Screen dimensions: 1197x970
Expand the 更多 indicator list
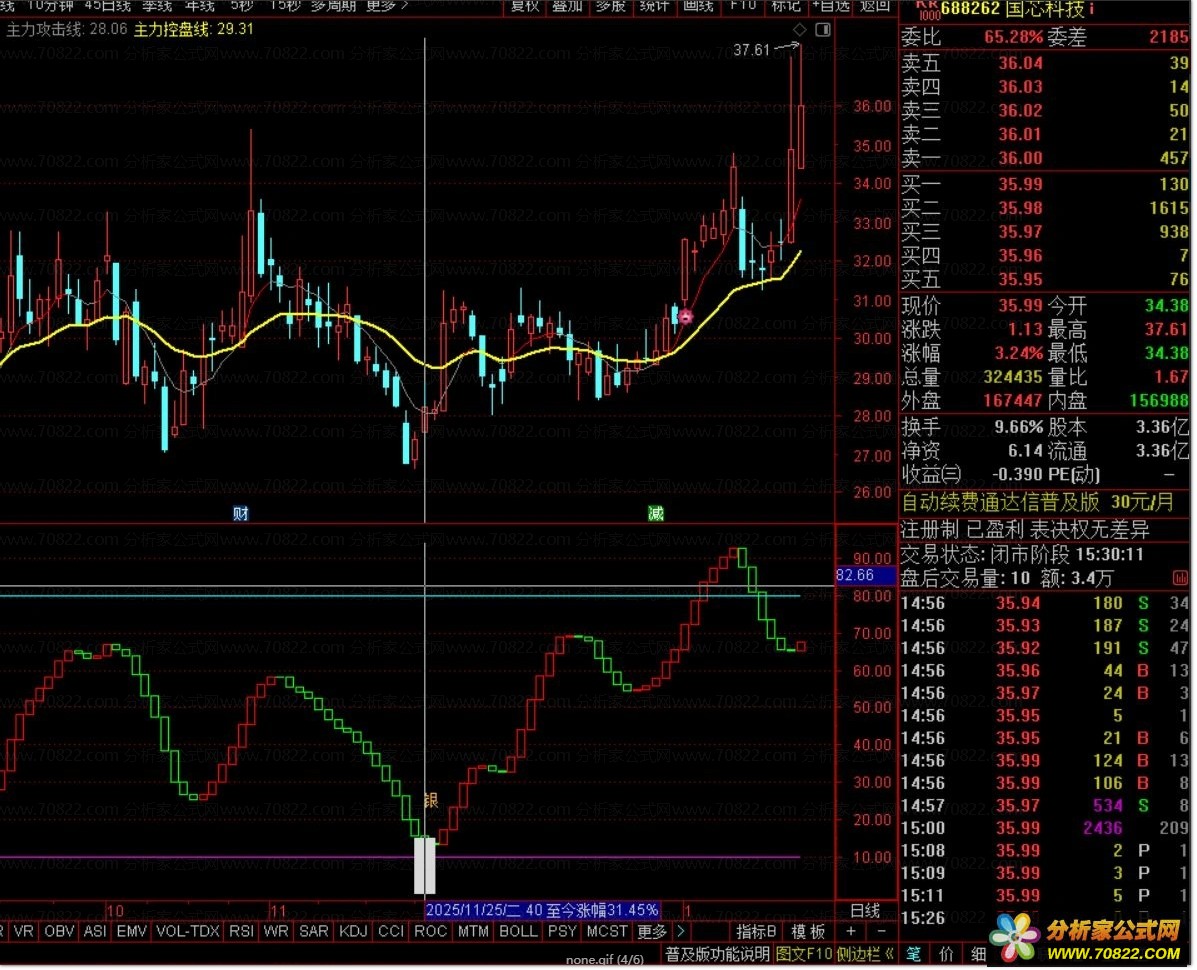click(652, 932)
